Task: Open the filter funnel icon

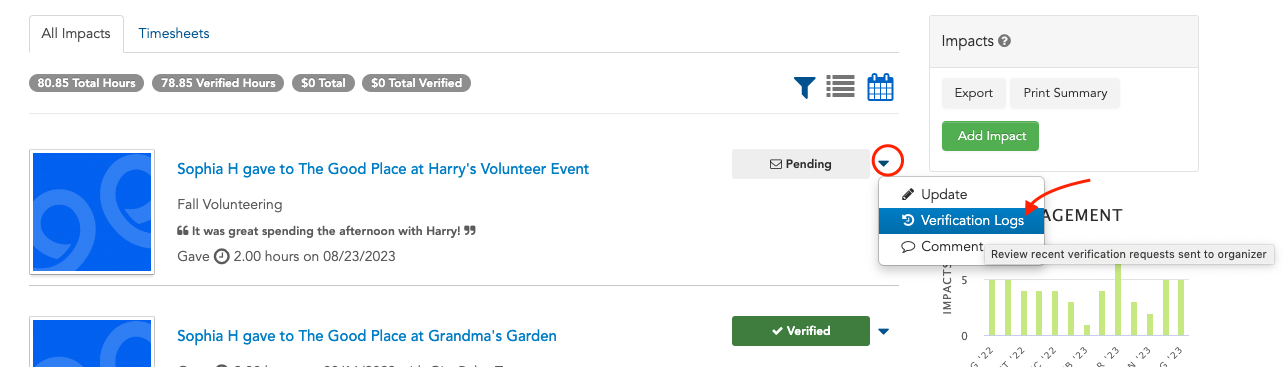Action: click(805, 88)
